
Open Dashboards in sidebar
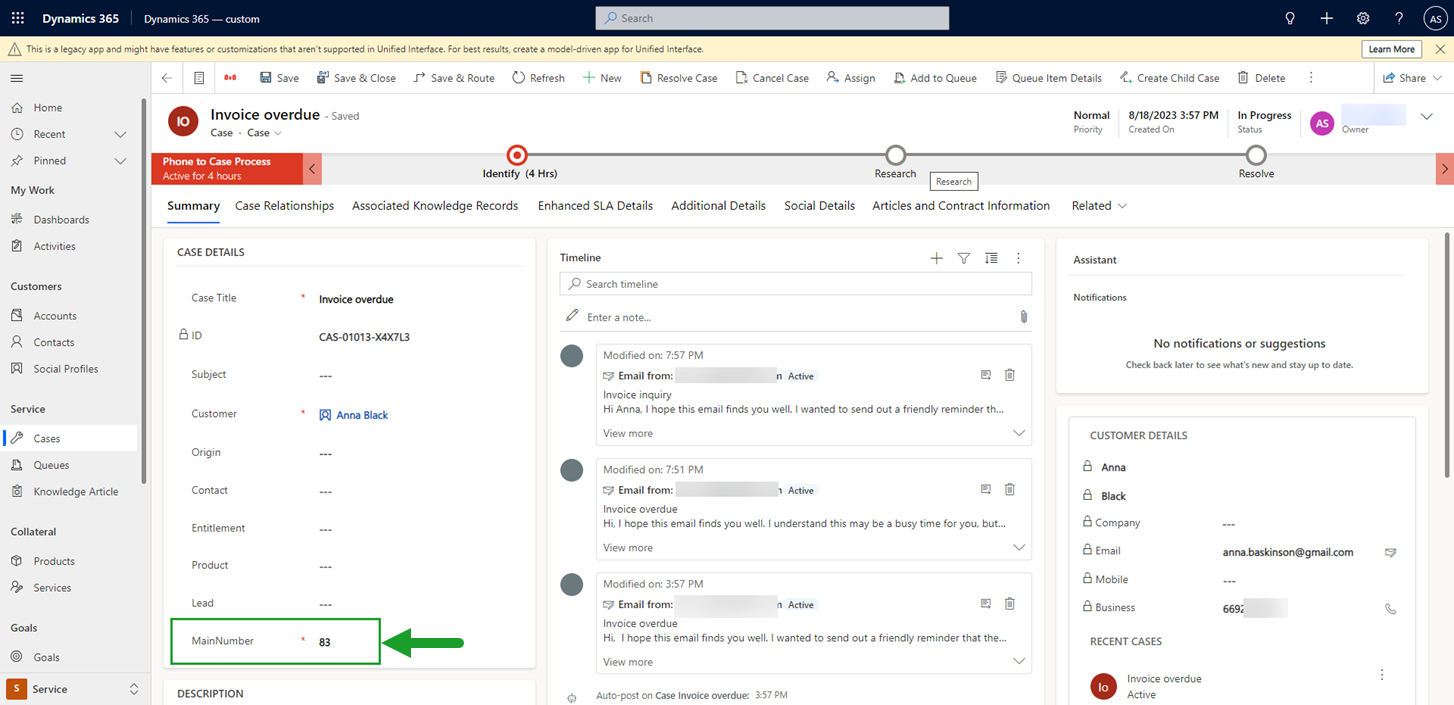coord(61,219)
